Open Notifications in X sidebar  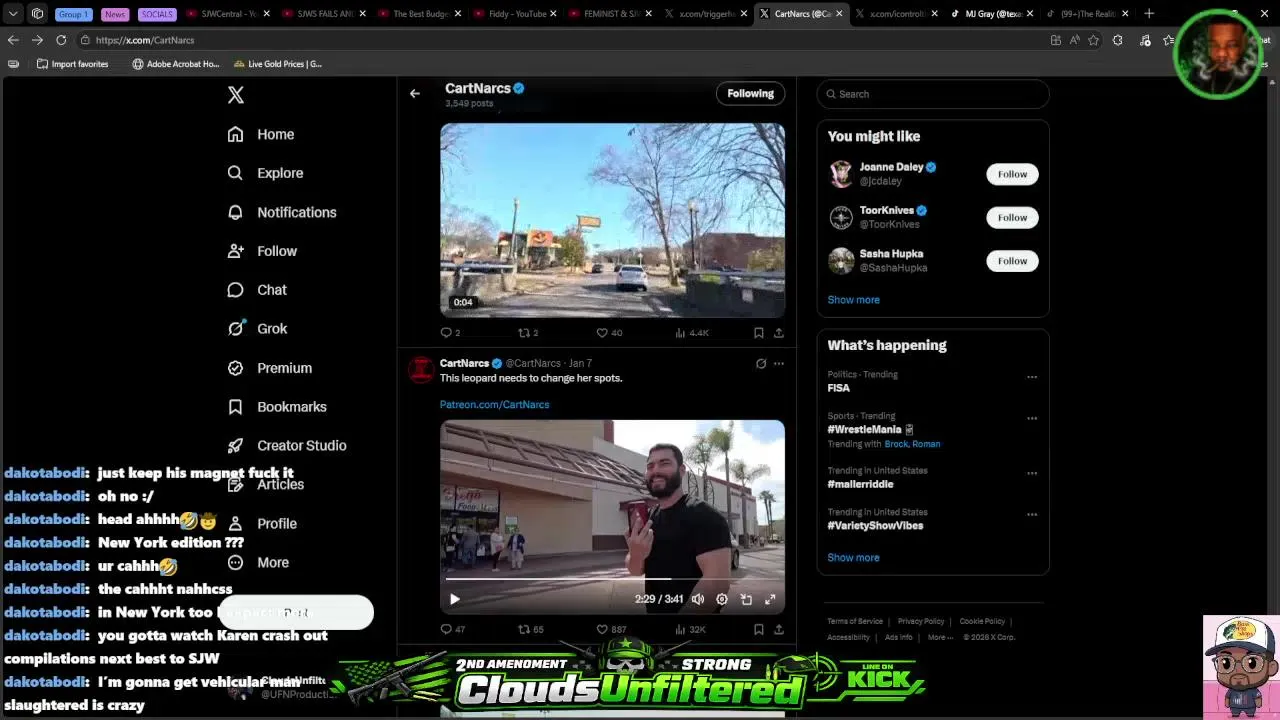pyautogui.click(x=282, y=212)
